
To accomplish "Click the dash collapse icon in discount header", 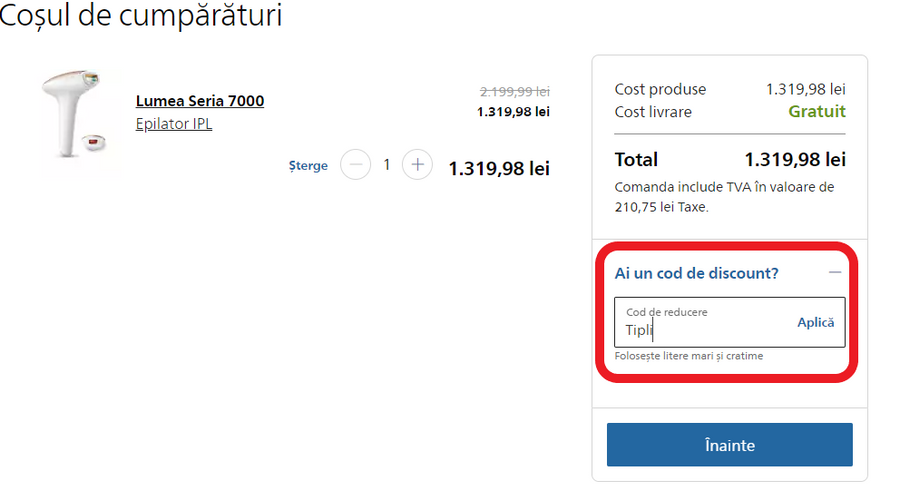I will (x=834, y=272).
